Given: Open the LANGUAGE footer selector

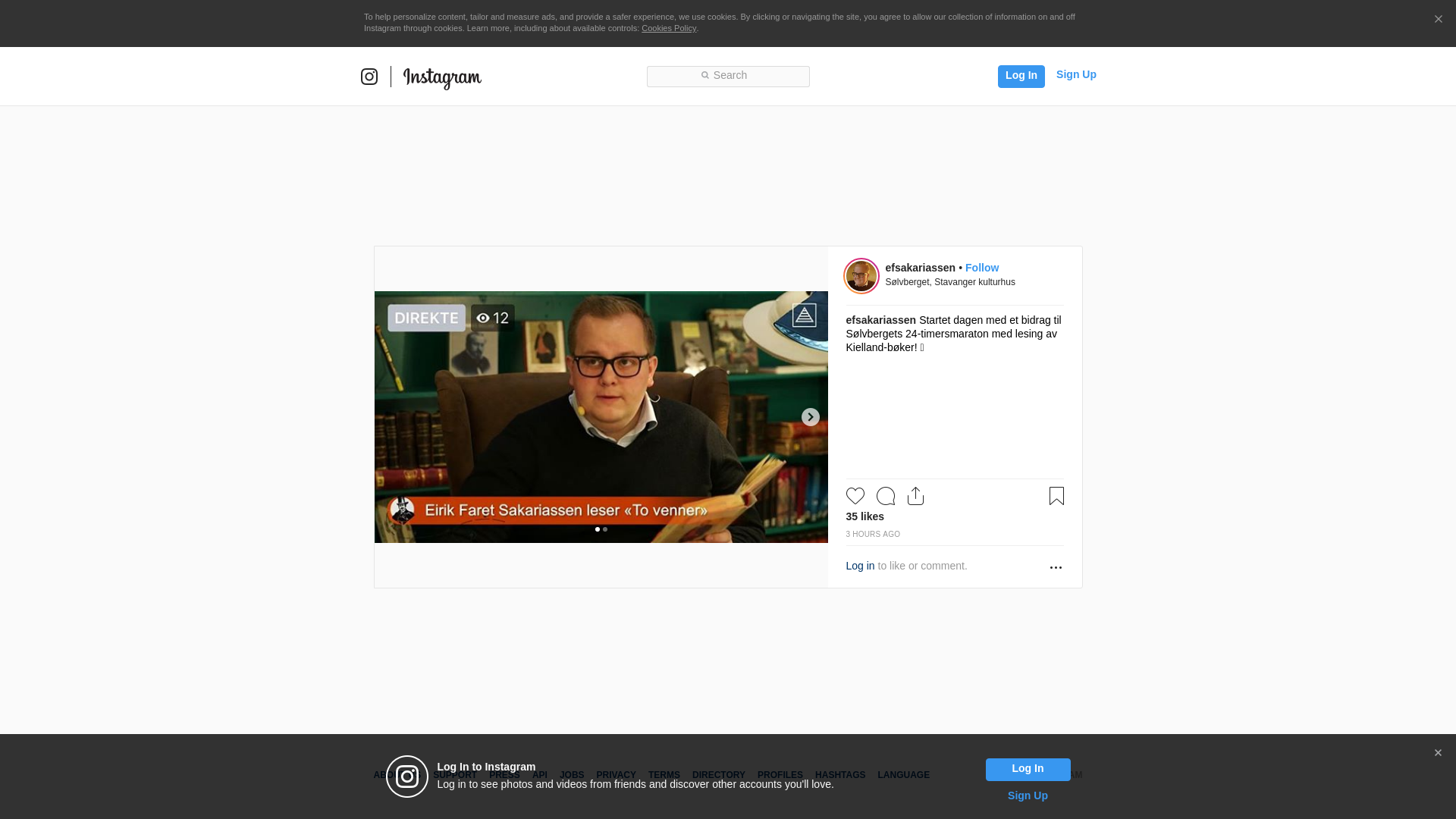Looking at the screenshot, I should click(903, 775).
